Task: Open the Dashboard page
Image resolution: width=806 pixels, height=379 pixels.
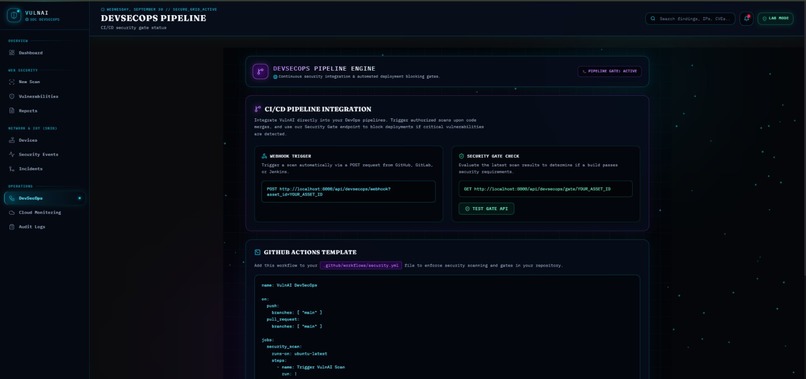Action: 45,52
